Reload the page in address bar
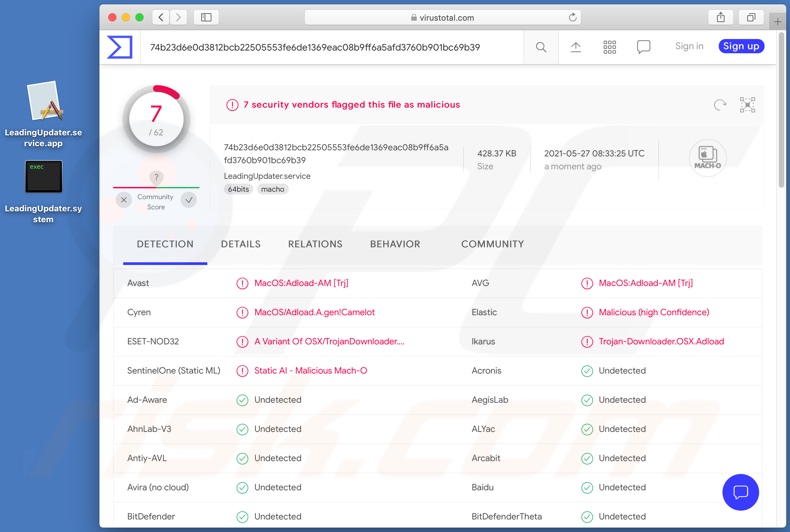The image size is (790, 532). 572,18
